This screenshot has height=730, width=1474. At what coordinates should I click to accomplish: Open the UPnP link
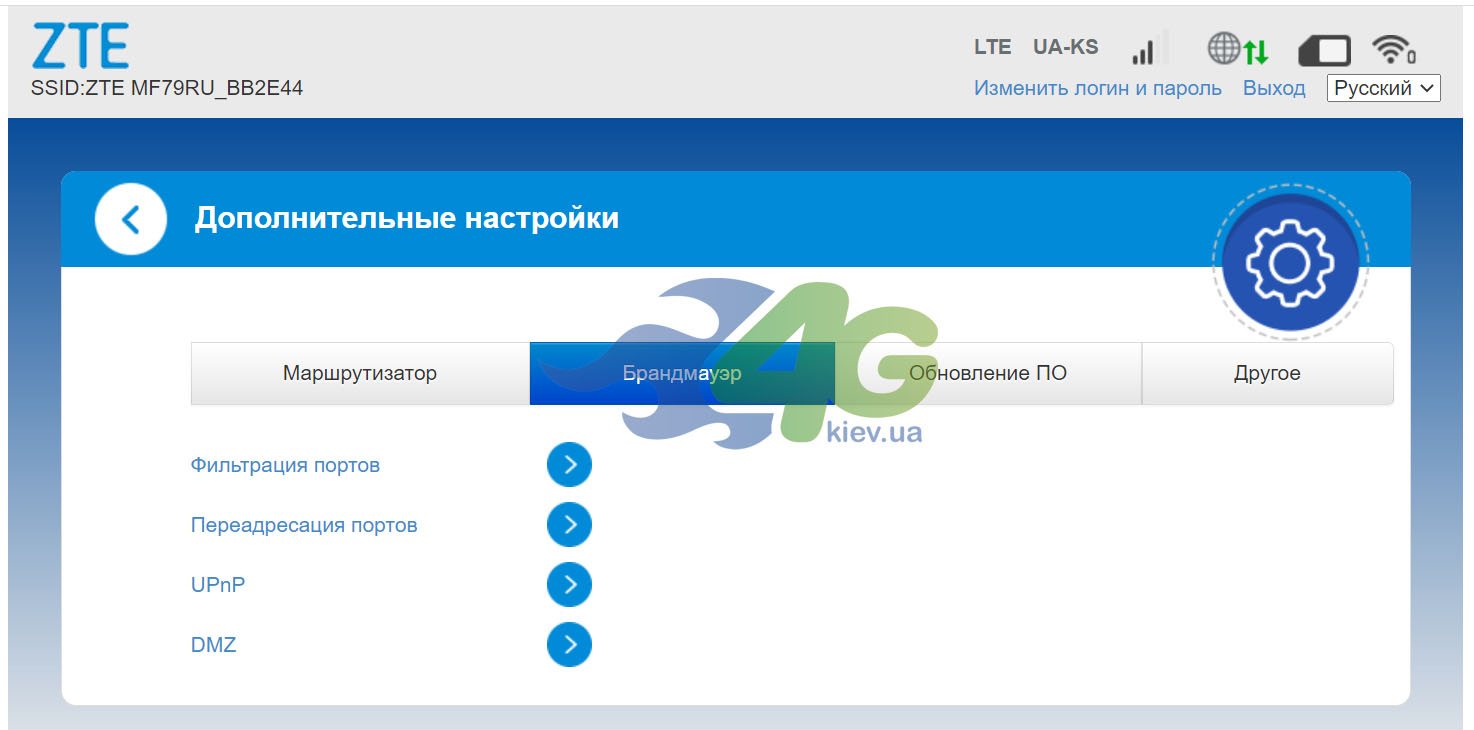[218, 585]
